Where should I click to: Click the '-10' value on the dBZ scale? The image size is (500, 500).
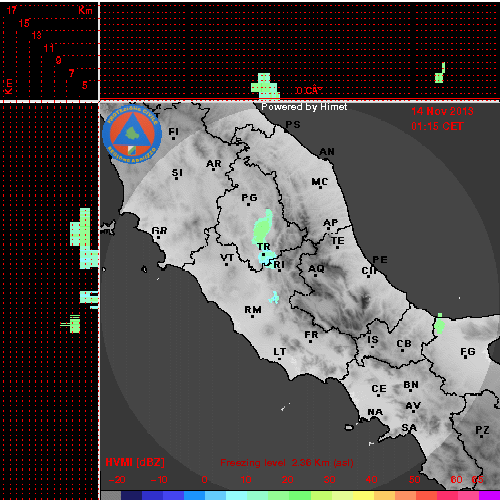pyautogui.click(x=159, y=480)
